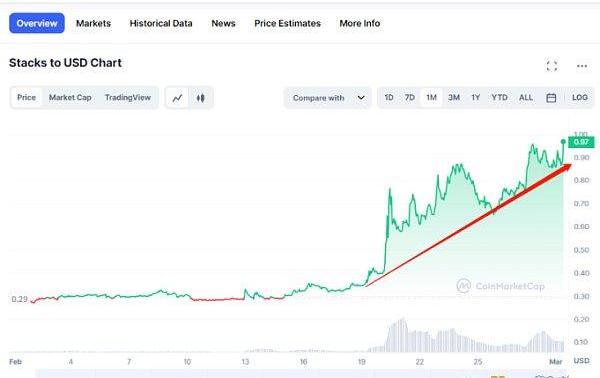
Task: Click the volume bars near 22
Action: coord(420,341)
